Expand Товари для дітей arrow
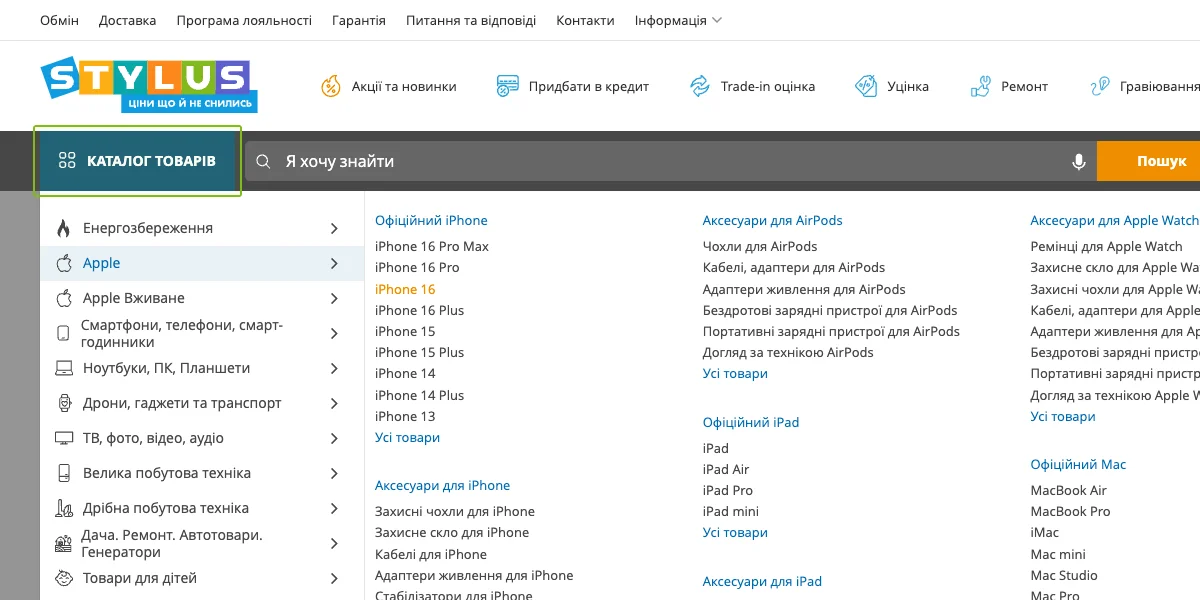Viewport: 1200px width, 600px height. [x=334, y=578]
